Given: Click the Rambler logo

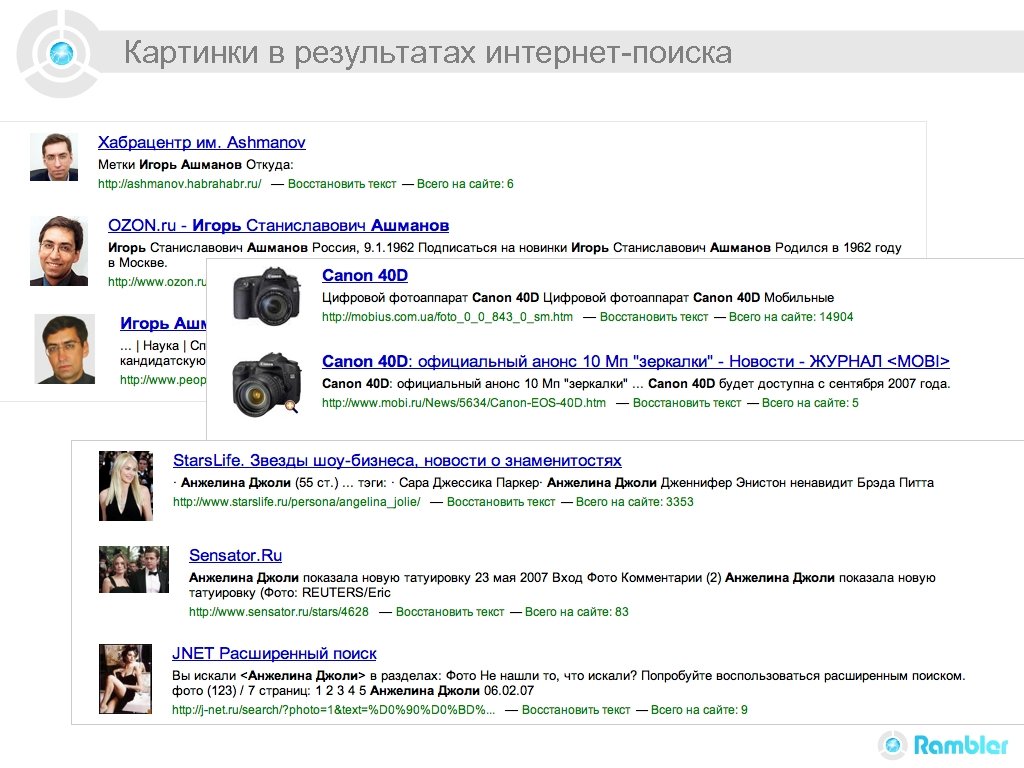Looking at the screenshot, I should (x=943, y=744).
